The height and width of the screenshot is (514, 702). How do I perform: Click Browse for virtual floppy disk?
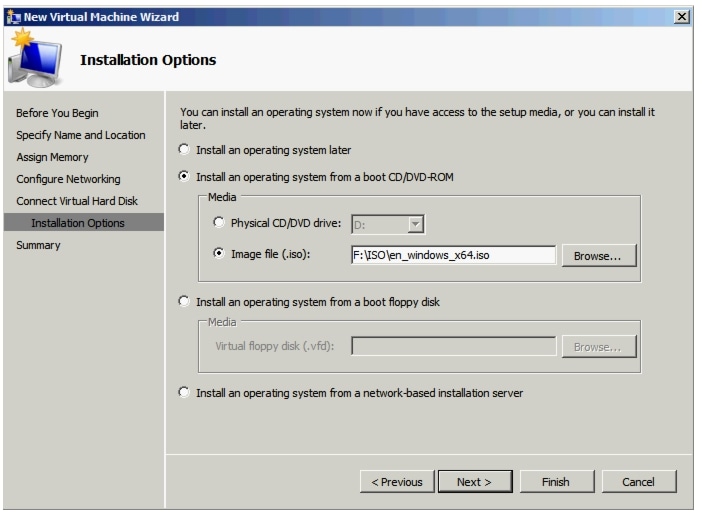pos(599,347)
